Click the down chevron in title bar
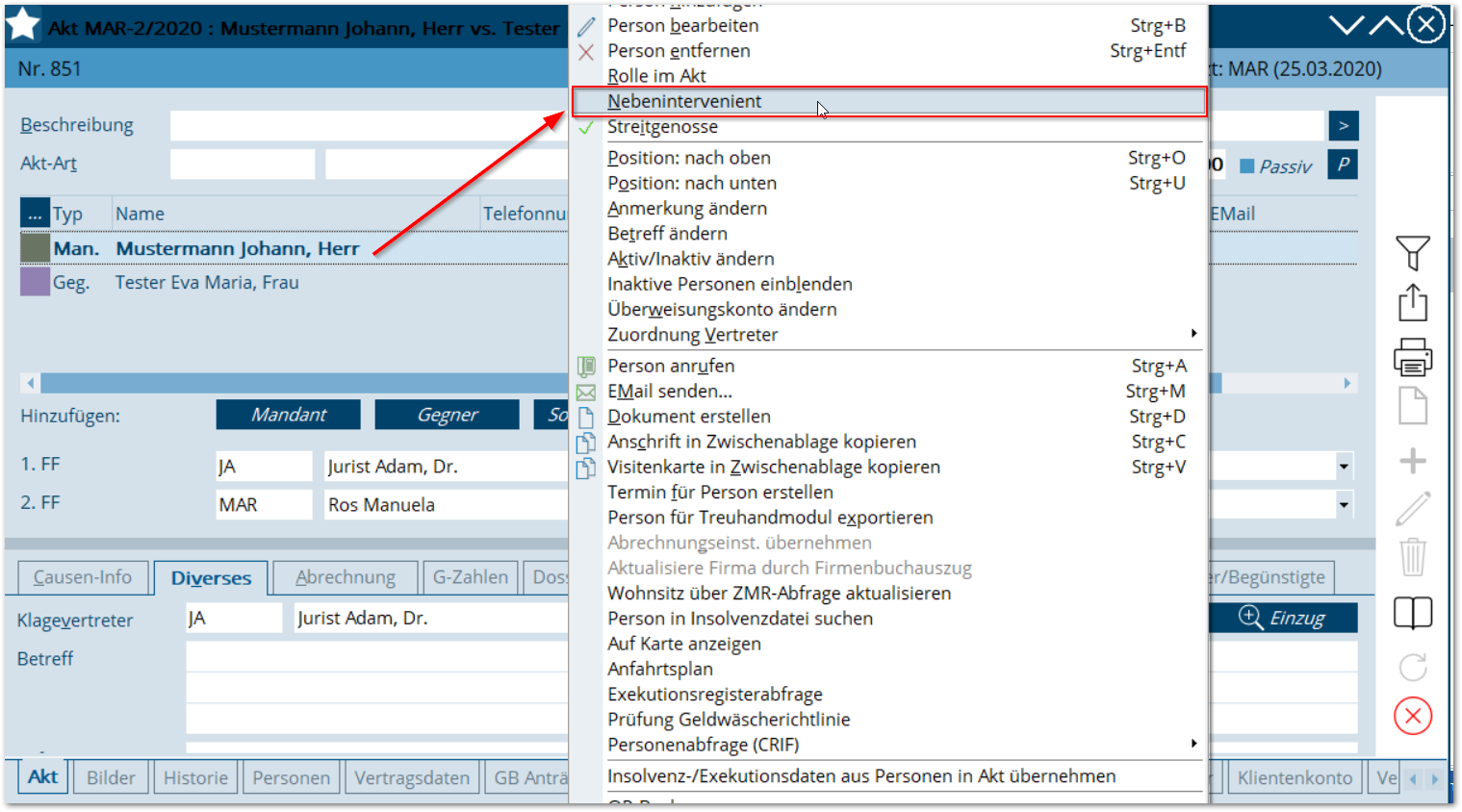Image resolution: width=1462 pixels, height=812 pixels. pos(1347,25)
